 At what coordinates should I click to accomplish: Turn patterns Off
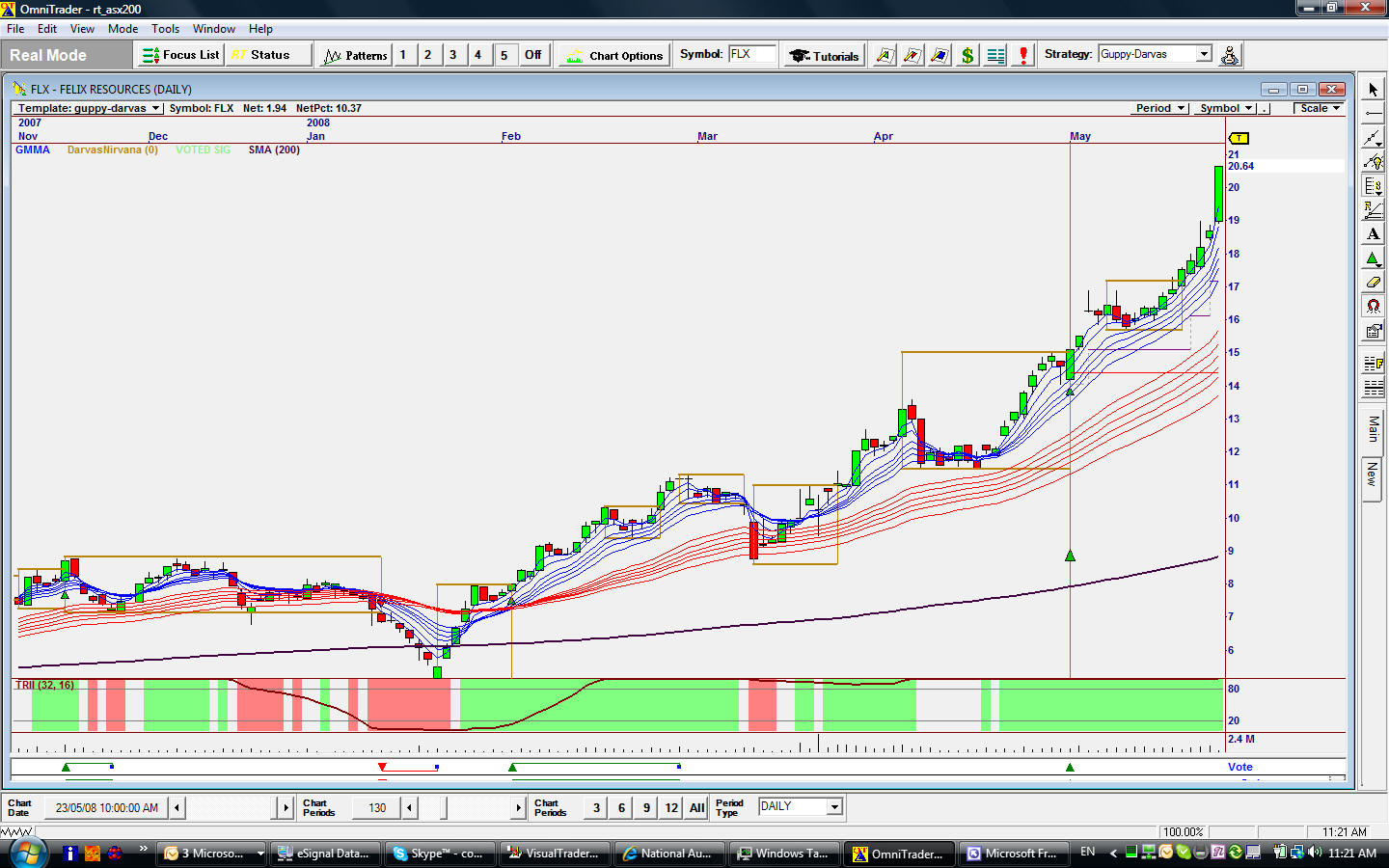[x=533, y=55]
